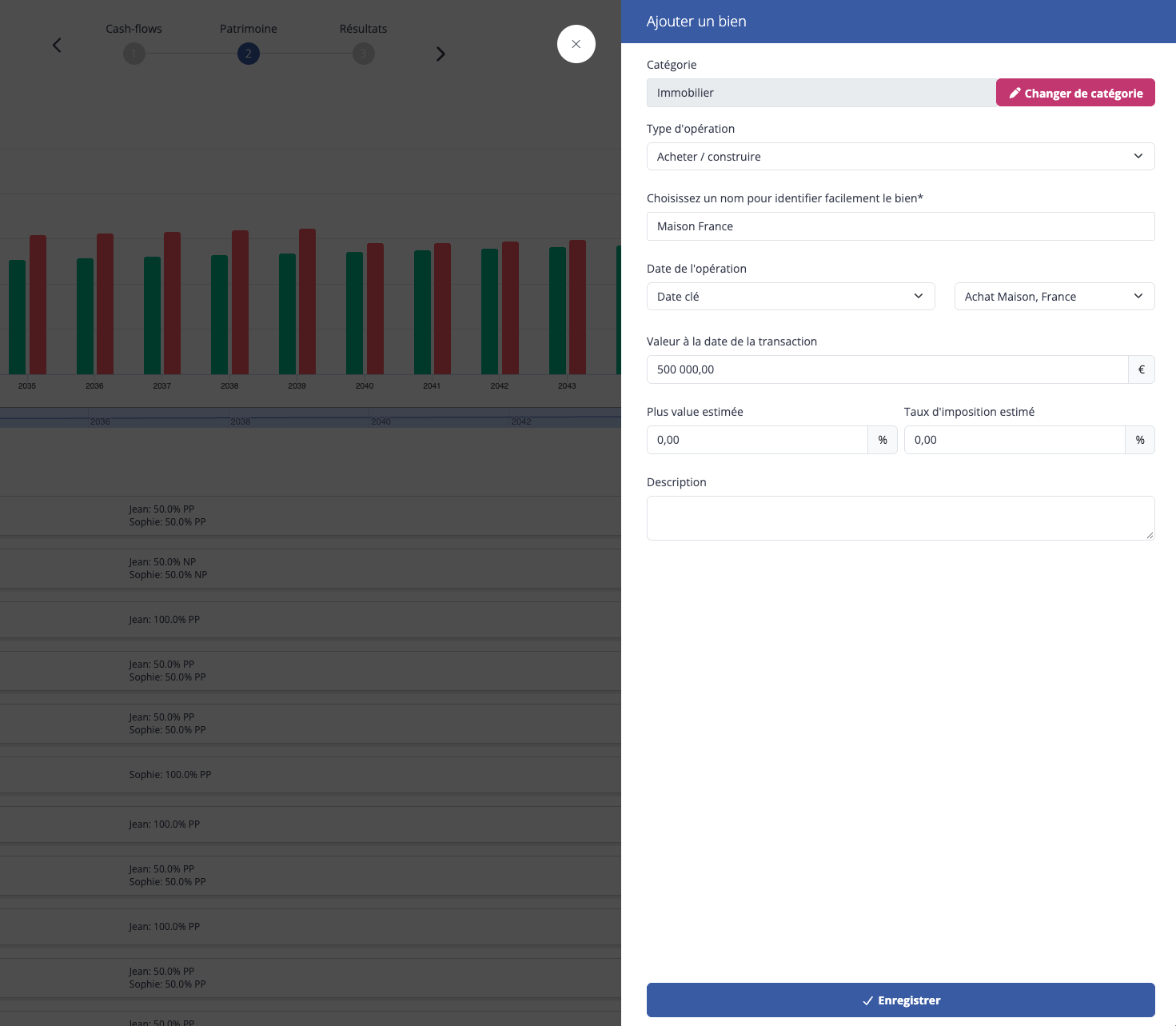The width and height of the screenshot is (1176, 1026).
Task: Click the Plus value estimée field
Action: [x=757, y=440]
